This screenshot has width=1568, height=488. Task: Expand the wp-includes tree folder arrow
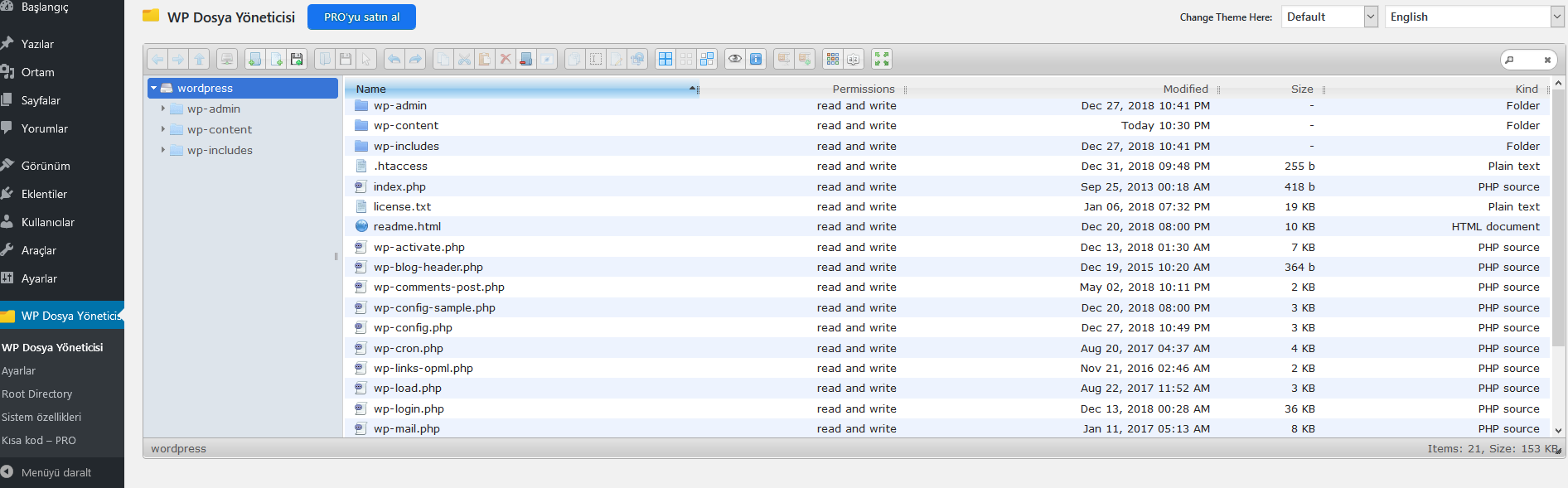click(163, 150)
